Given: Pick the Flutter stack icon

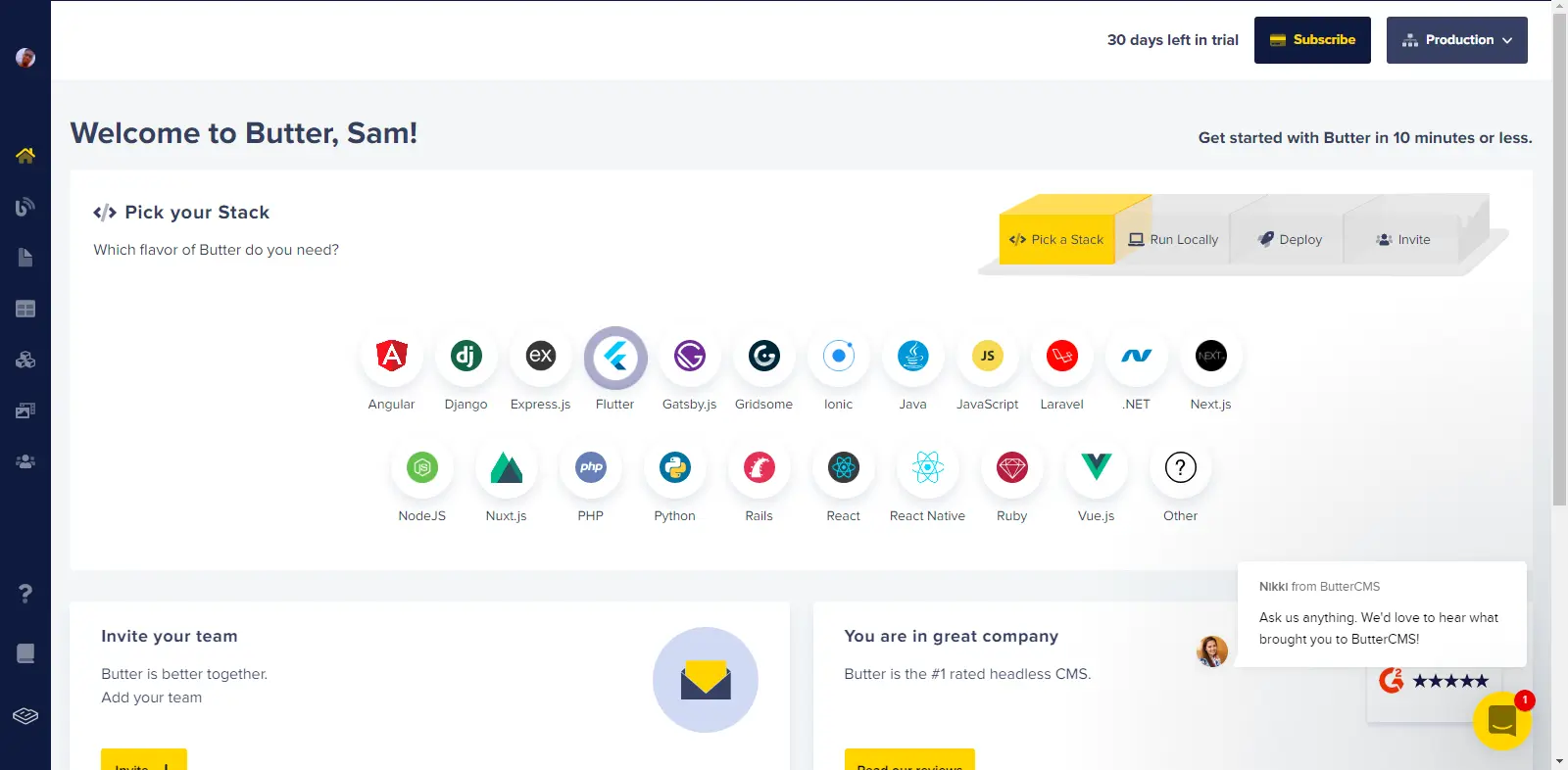Looking at the screenshot, I should (615, 358).
